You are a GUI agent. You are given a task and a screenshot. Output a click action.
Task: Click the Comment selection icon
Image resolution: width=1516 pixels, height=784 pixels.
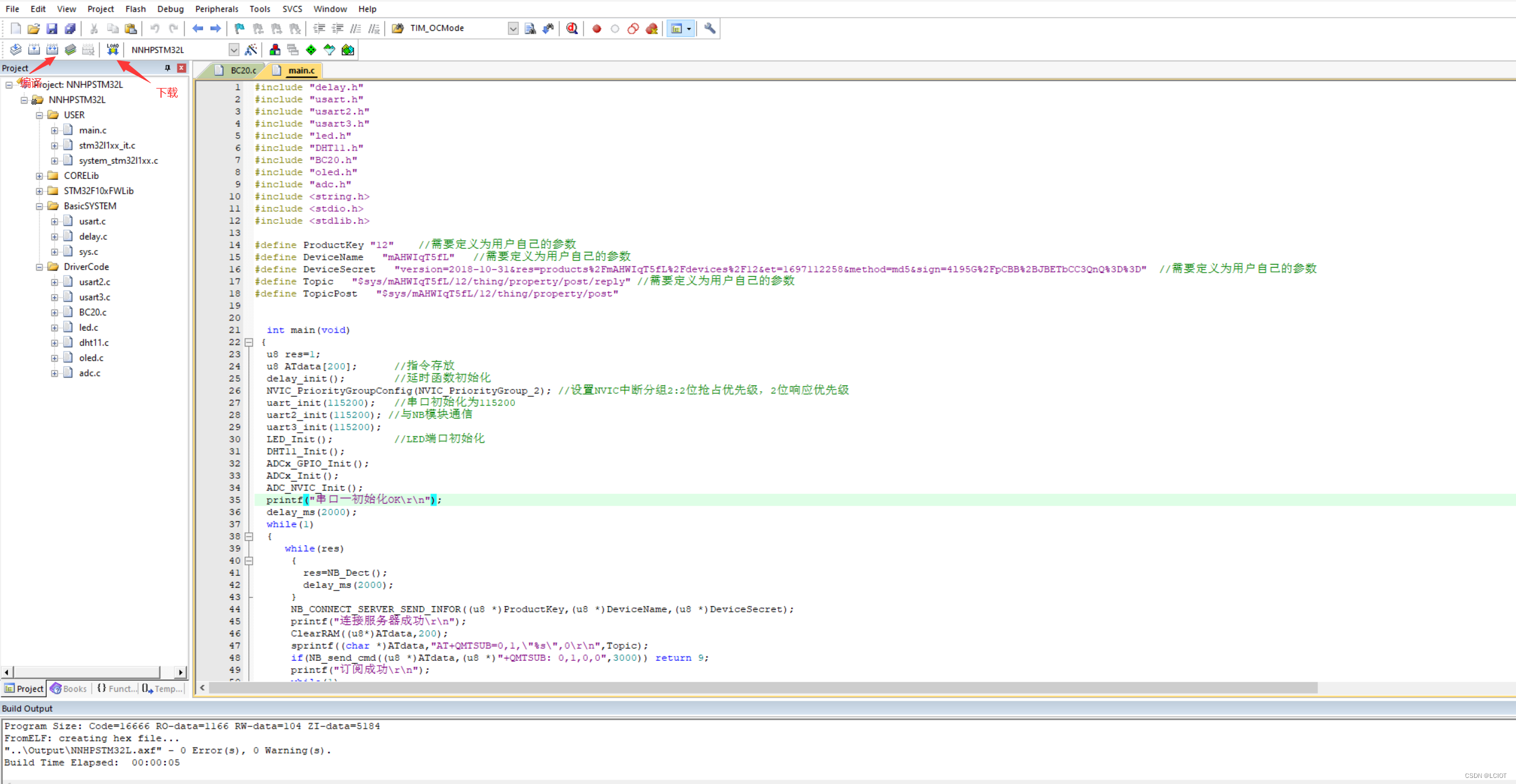(x=356, y=29)
